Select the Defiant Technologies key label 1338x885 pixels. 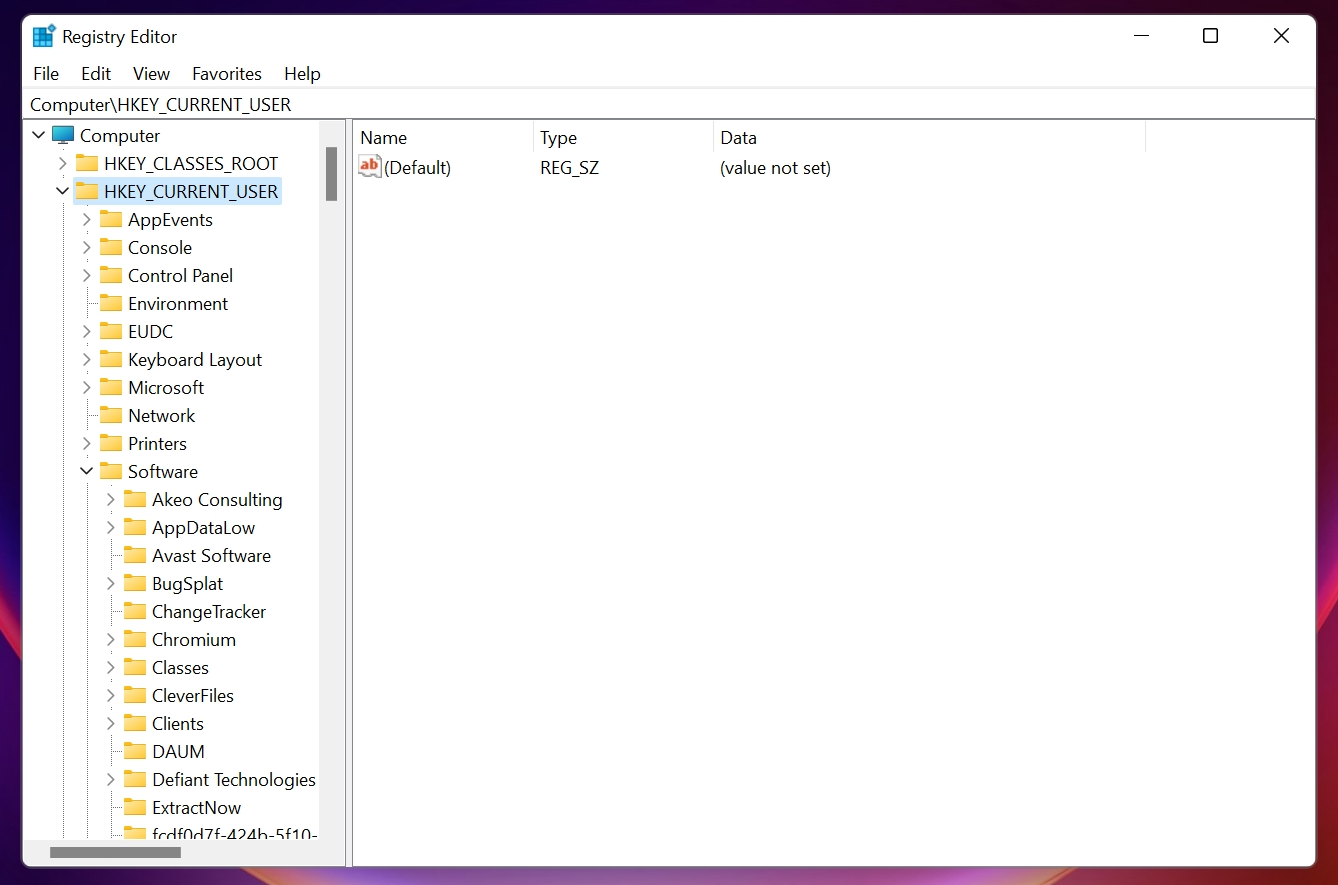point(234,779)
